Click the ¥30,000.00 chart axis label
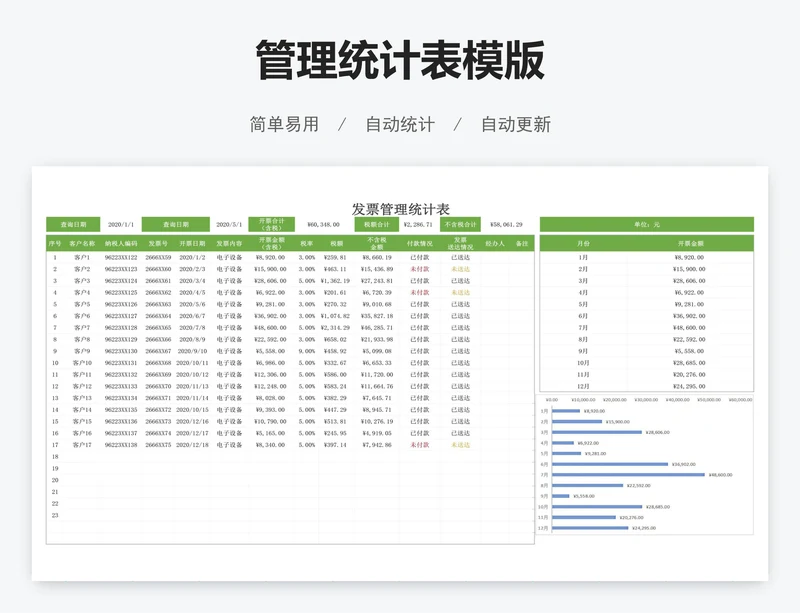The image size is (800, 613). [x=646, y=400]
